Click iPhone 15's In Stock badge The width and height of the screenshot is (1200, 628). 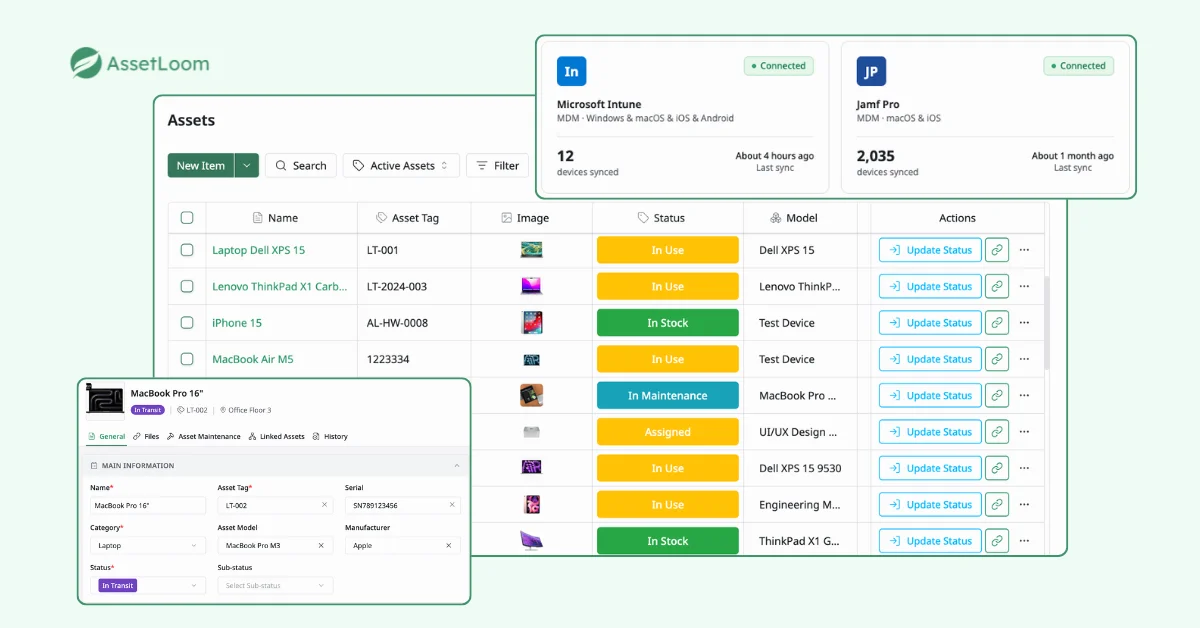668,323
